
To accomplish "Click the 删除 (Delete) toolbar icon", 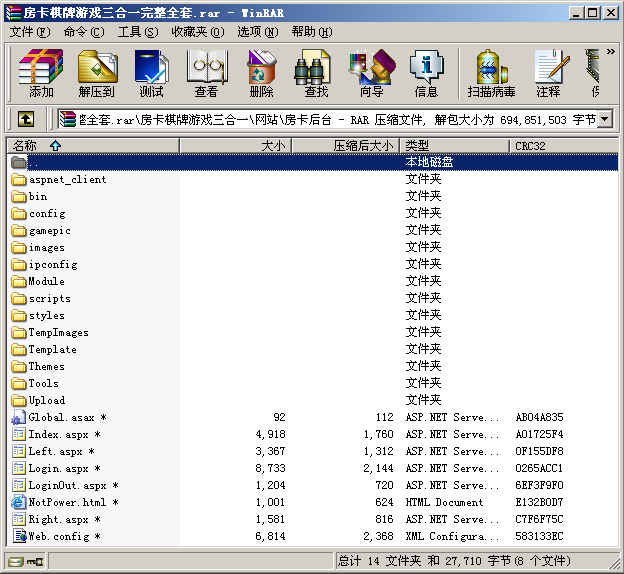I will click(261, 72).
